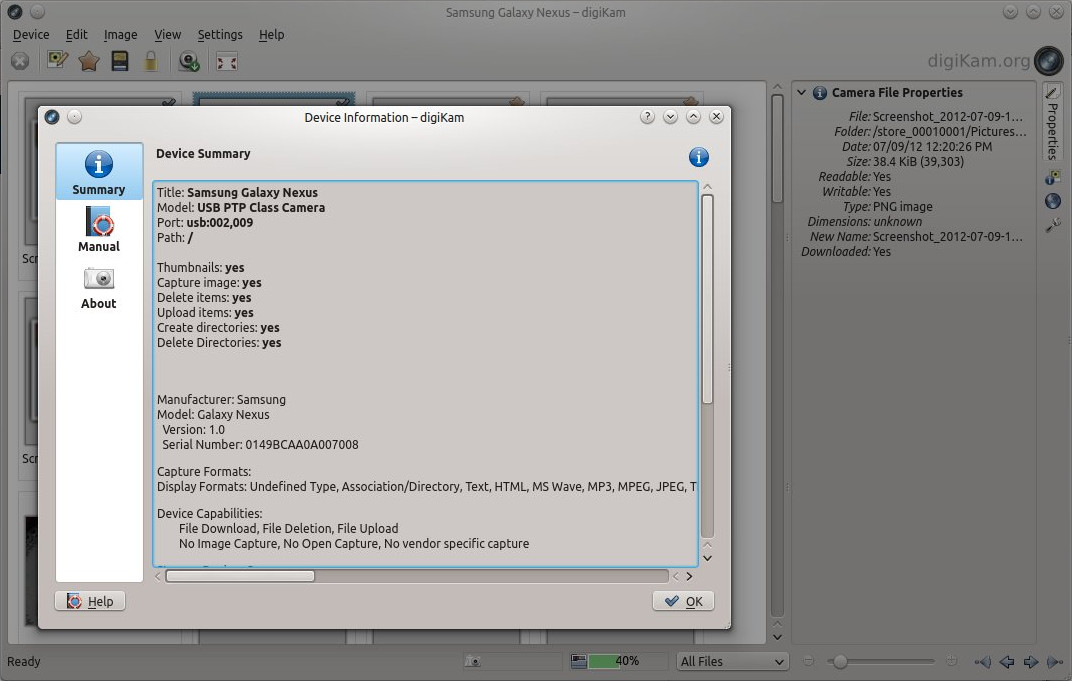Image resolution: width=1072 pixels, height=681 pixels.
Task: Jump to the first item navigation arrow
Action: [x=982, y=661]
